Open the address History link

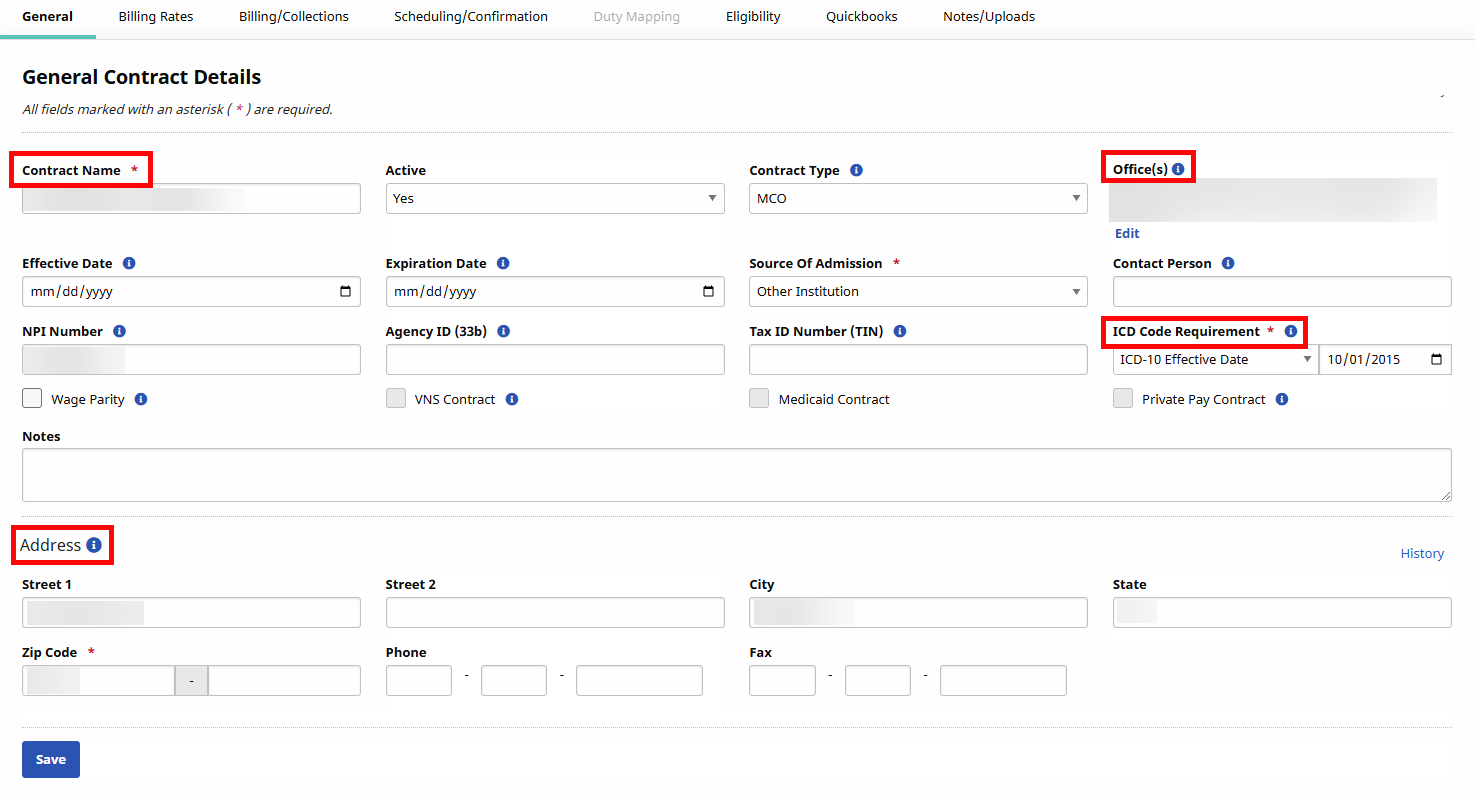tap(1421, 553)
